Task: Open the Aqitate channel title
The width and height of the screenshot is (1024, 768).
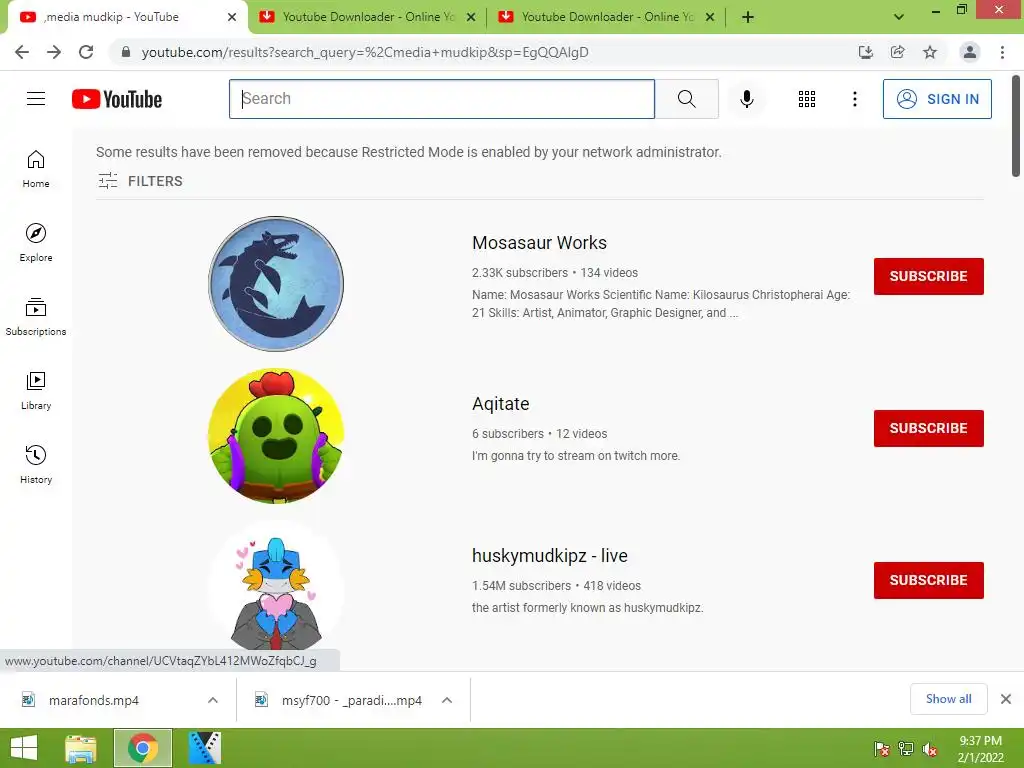Action: [500, 404]
